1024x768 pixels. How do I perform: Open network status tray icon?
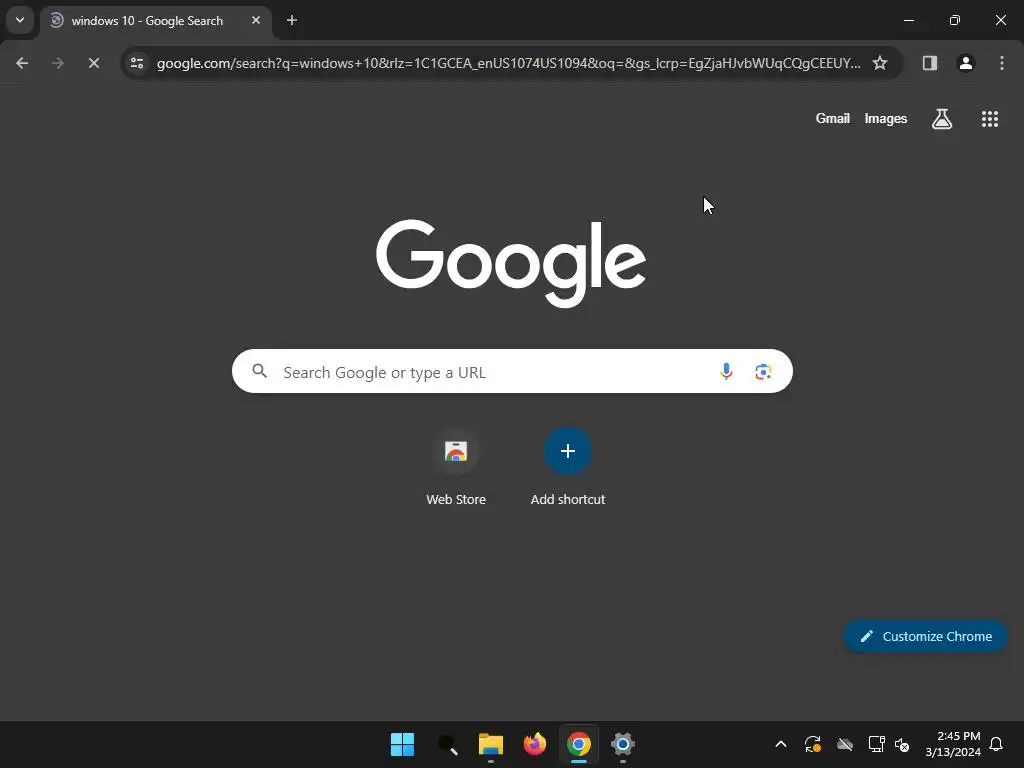point(876,744)
